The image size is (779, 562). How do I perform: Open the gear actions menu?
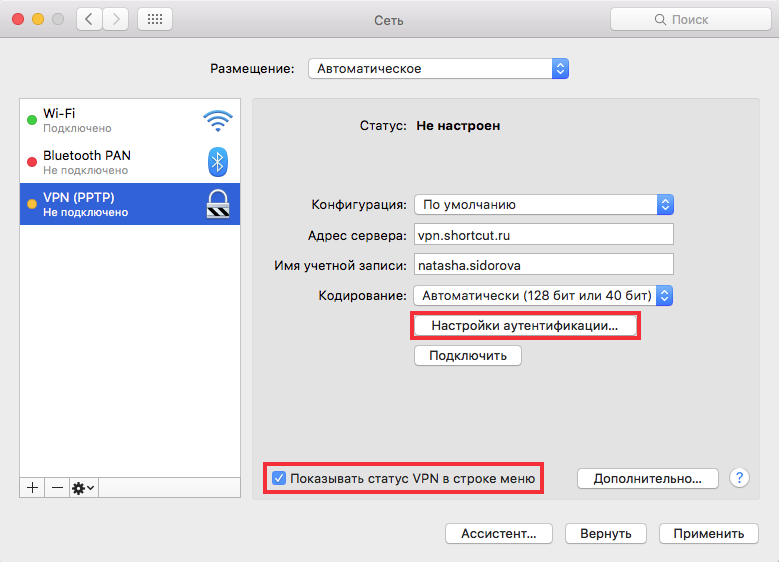(83, 487)
